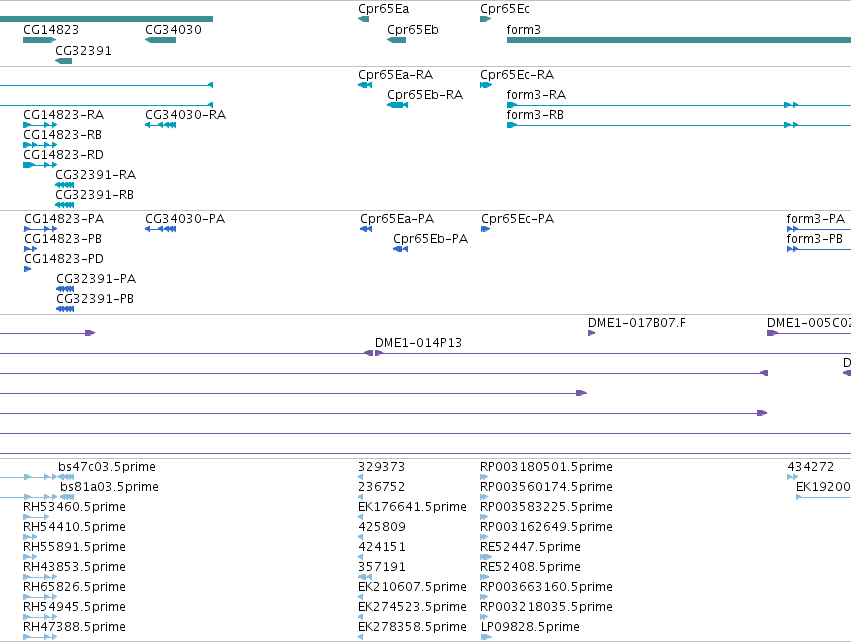
Task: Click the form3-PB protein label
Action: 815,239
